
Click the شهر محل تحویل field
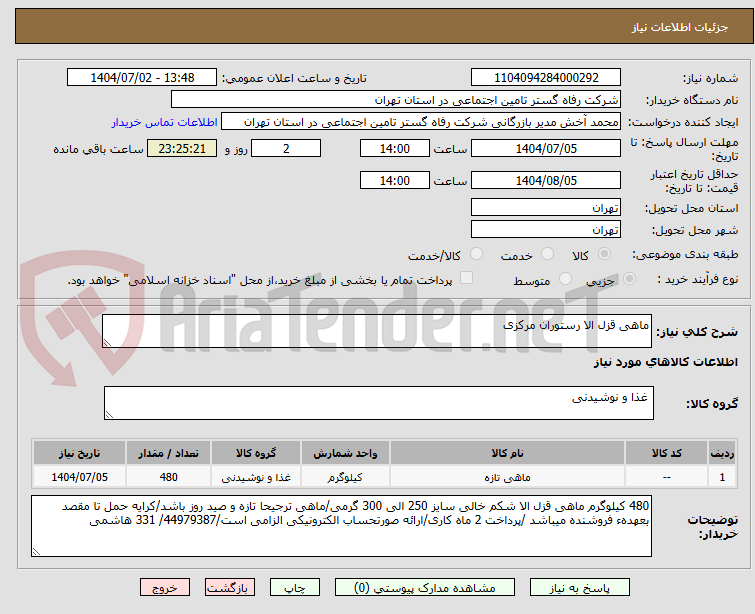point(546,230)
